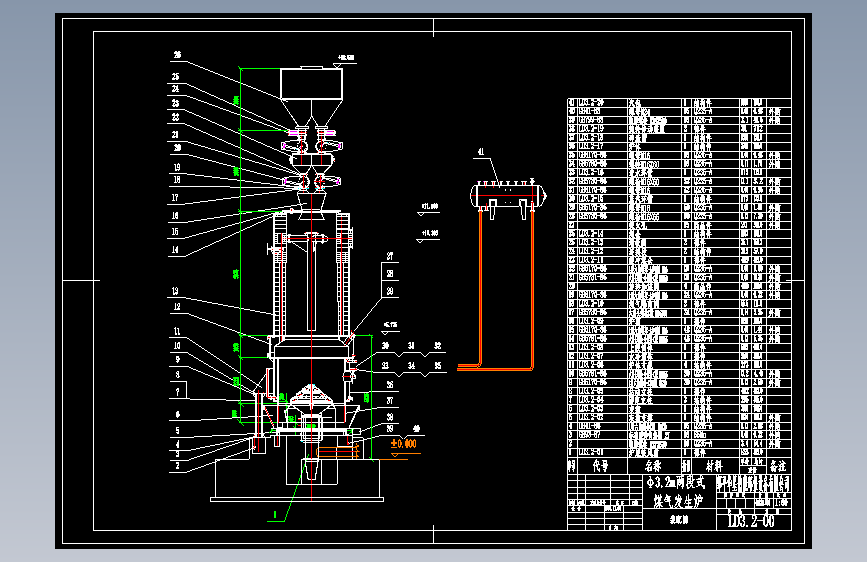
Task: Select the drawing number LD3.2-00 text
Action: (x=751, y=521)
